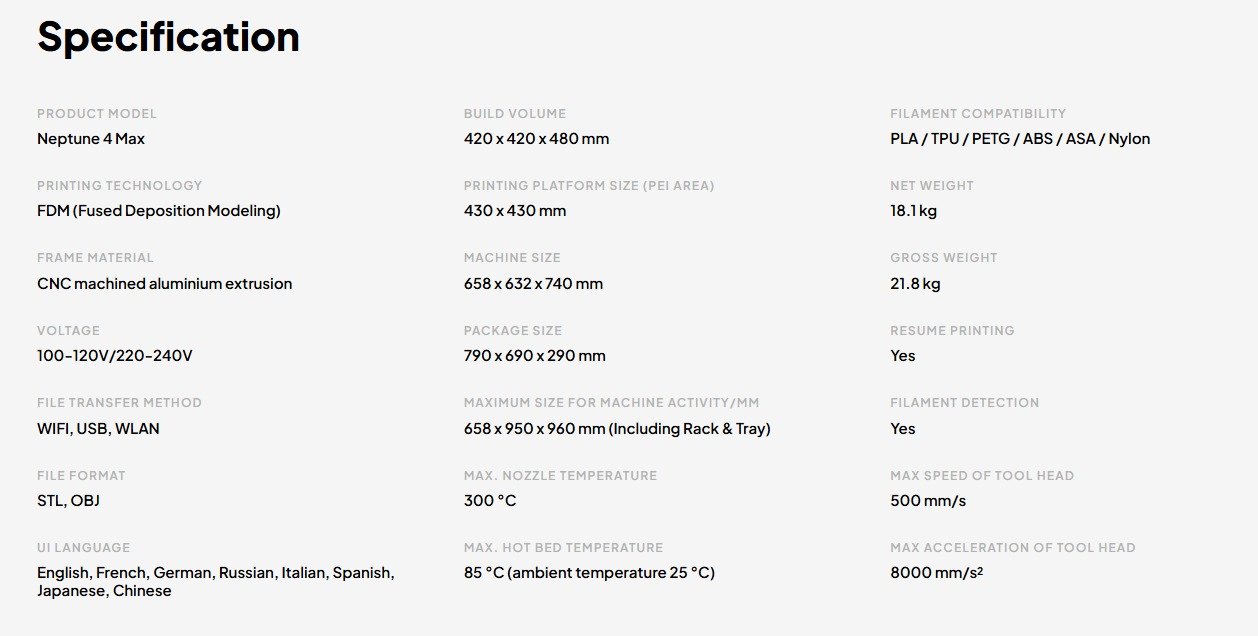Click the 420 x 420 x 480 mm build volume
Screen dimensions: 1258x636
tap(536, 139)
